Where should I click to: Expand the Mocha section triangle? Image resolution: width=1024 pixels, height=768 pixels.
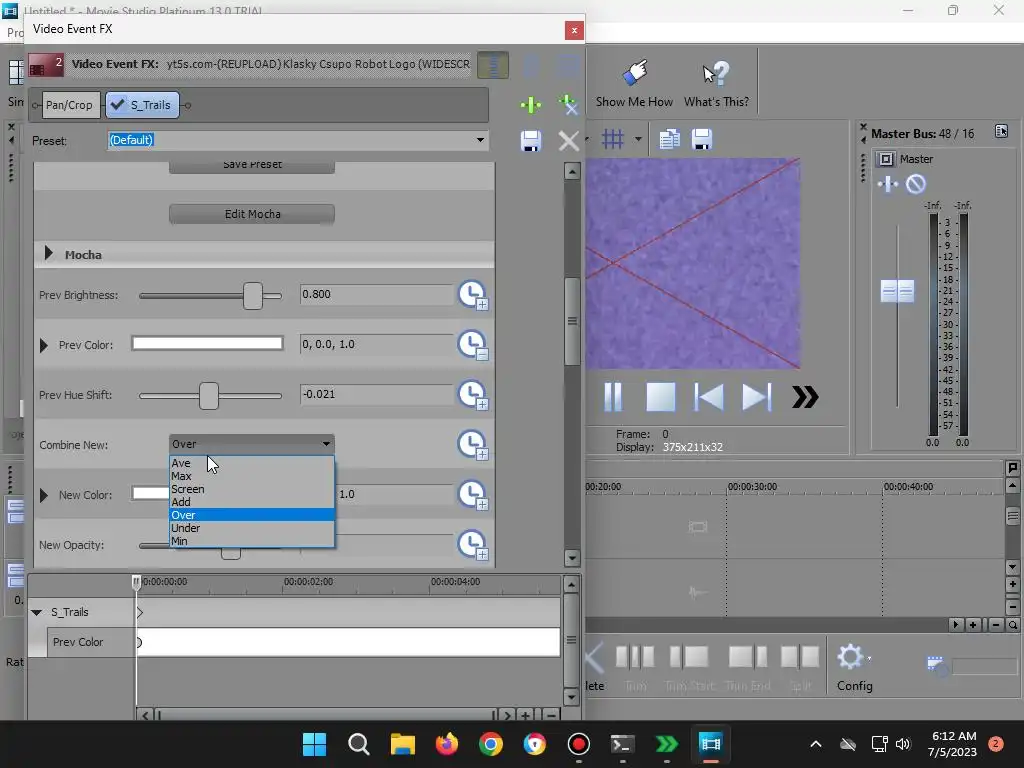click(48, 253)
